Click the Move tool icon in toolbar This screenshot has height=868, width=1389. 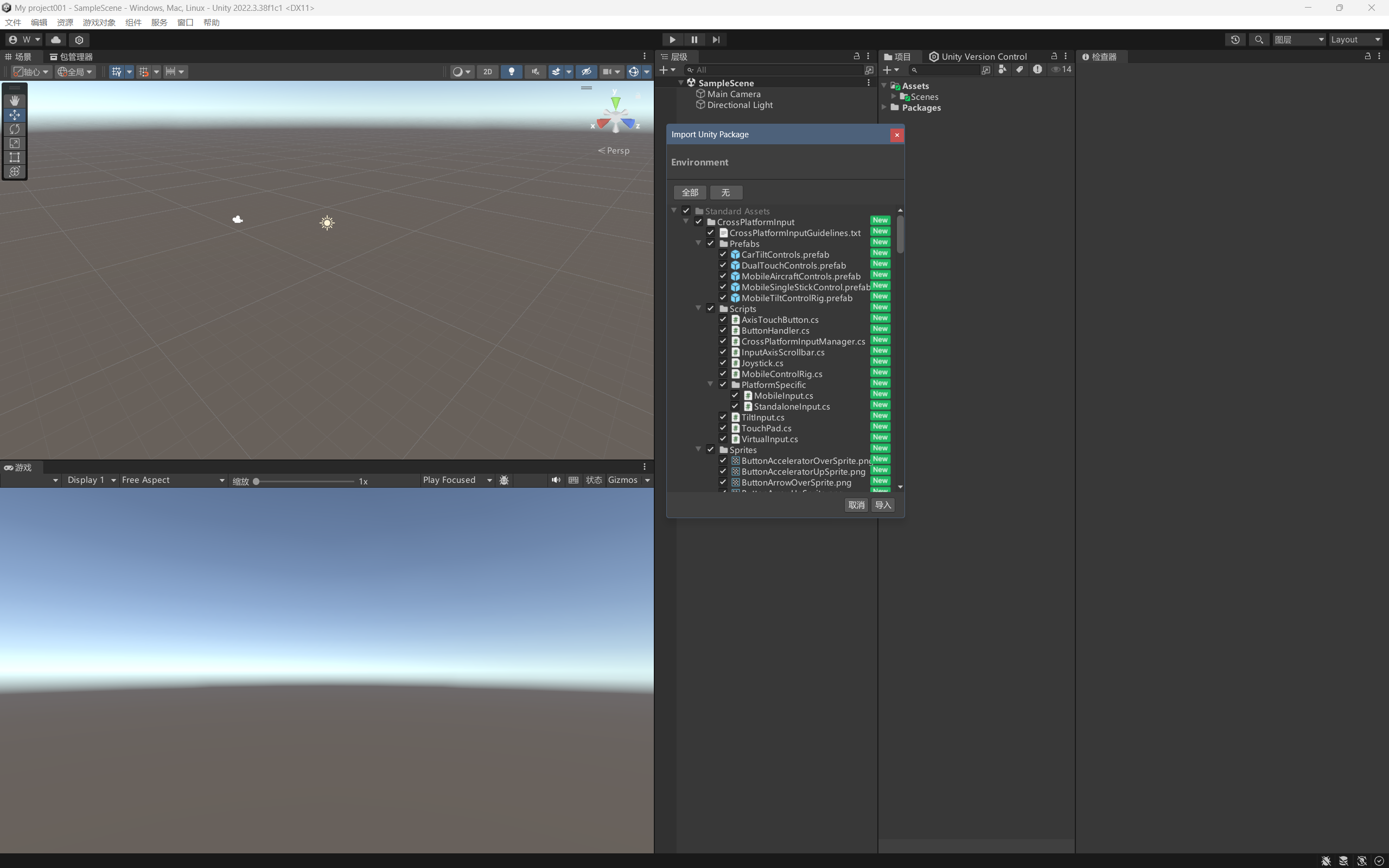14,113
